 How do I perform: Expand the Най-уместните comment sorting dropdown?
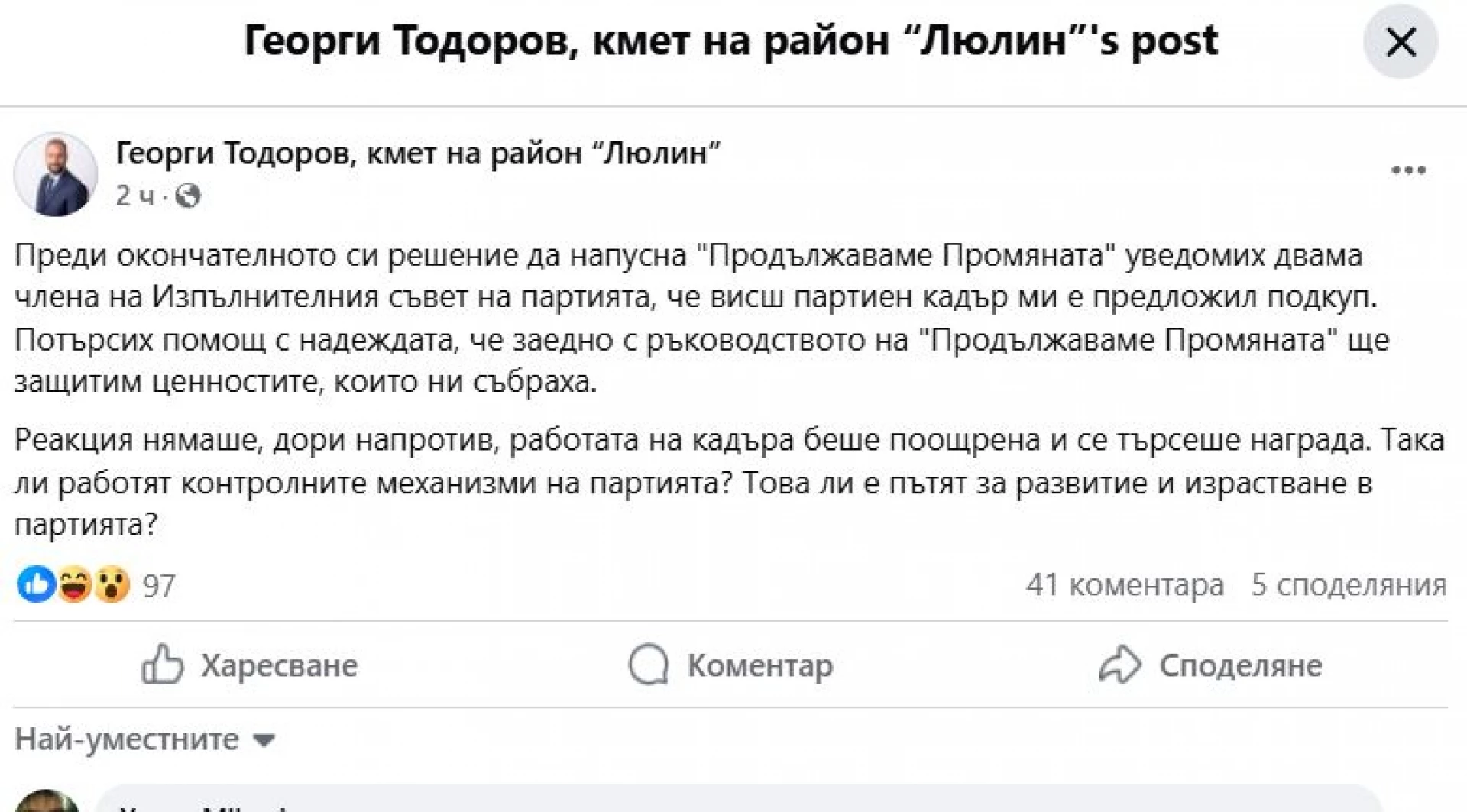pos(144,739)
